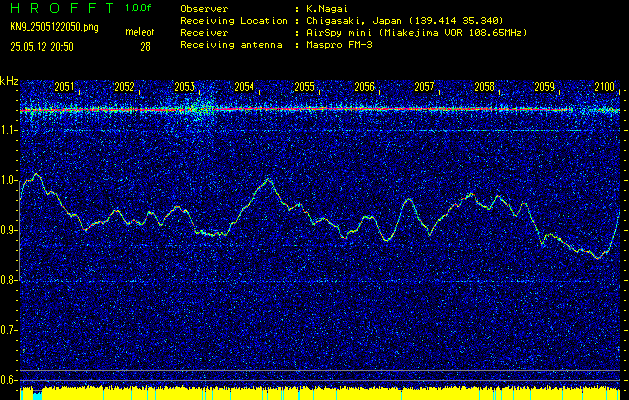Click the 2057 time marker

[x=424, y=87]
